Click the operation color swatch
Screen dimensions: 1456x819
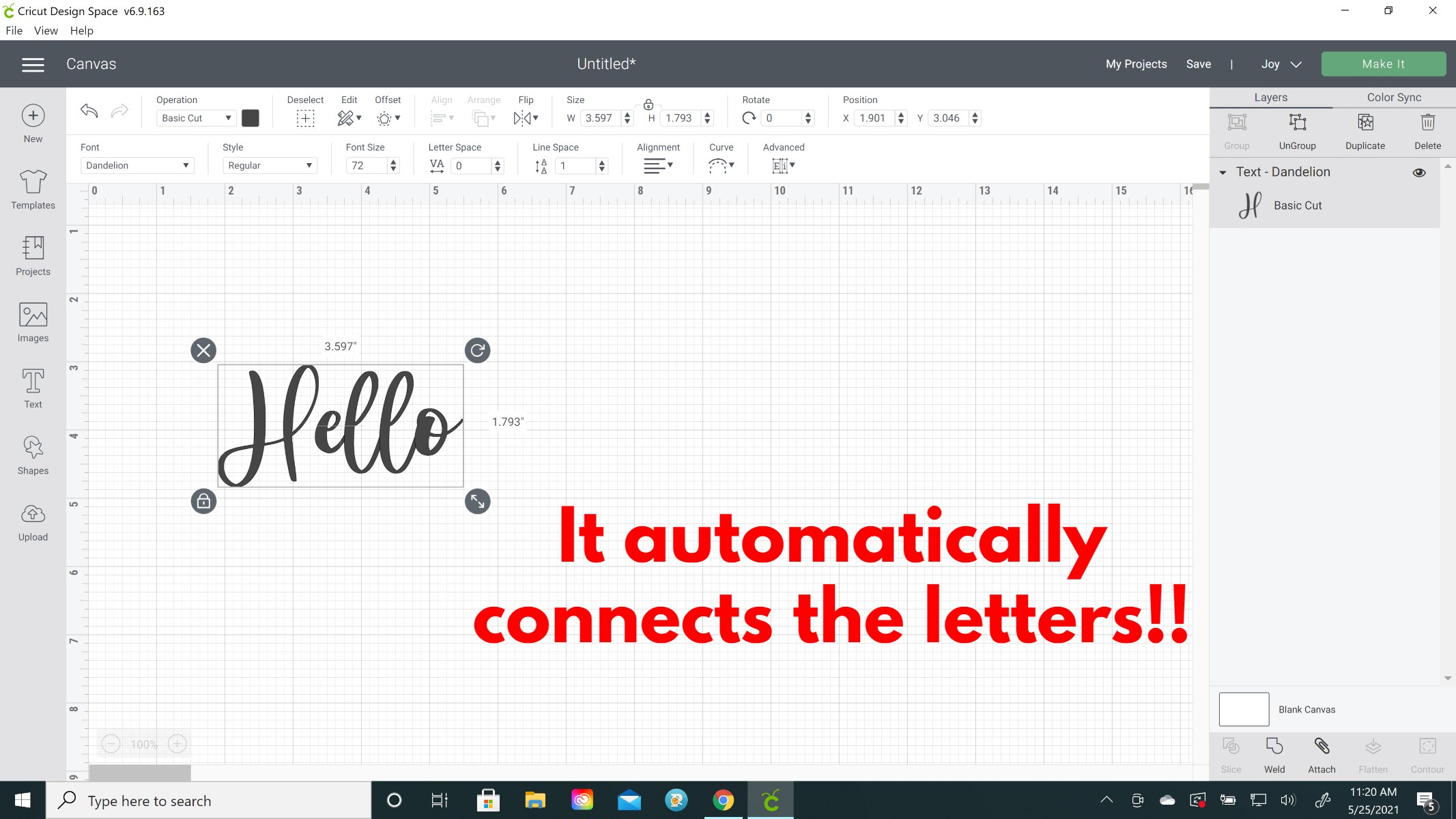tap(251, 118)
